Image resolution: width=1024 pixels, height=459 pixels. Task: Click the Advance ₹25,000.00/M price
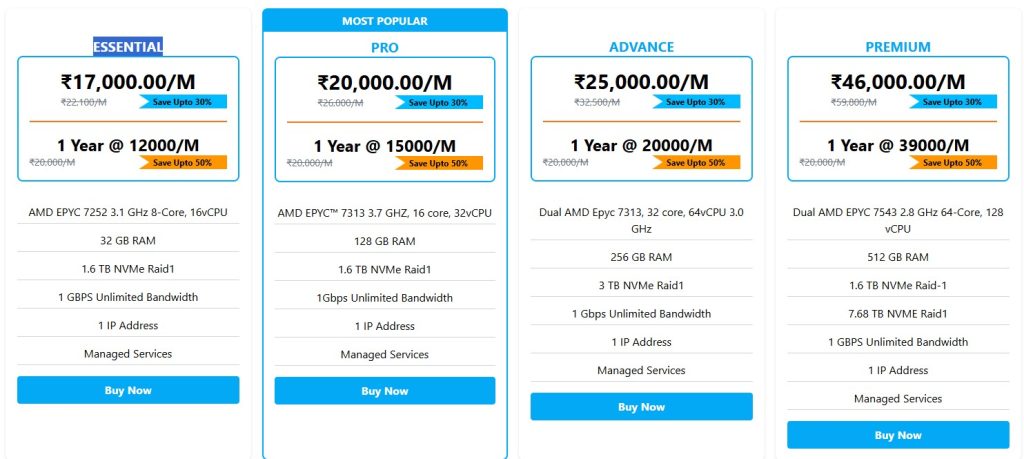641,83
